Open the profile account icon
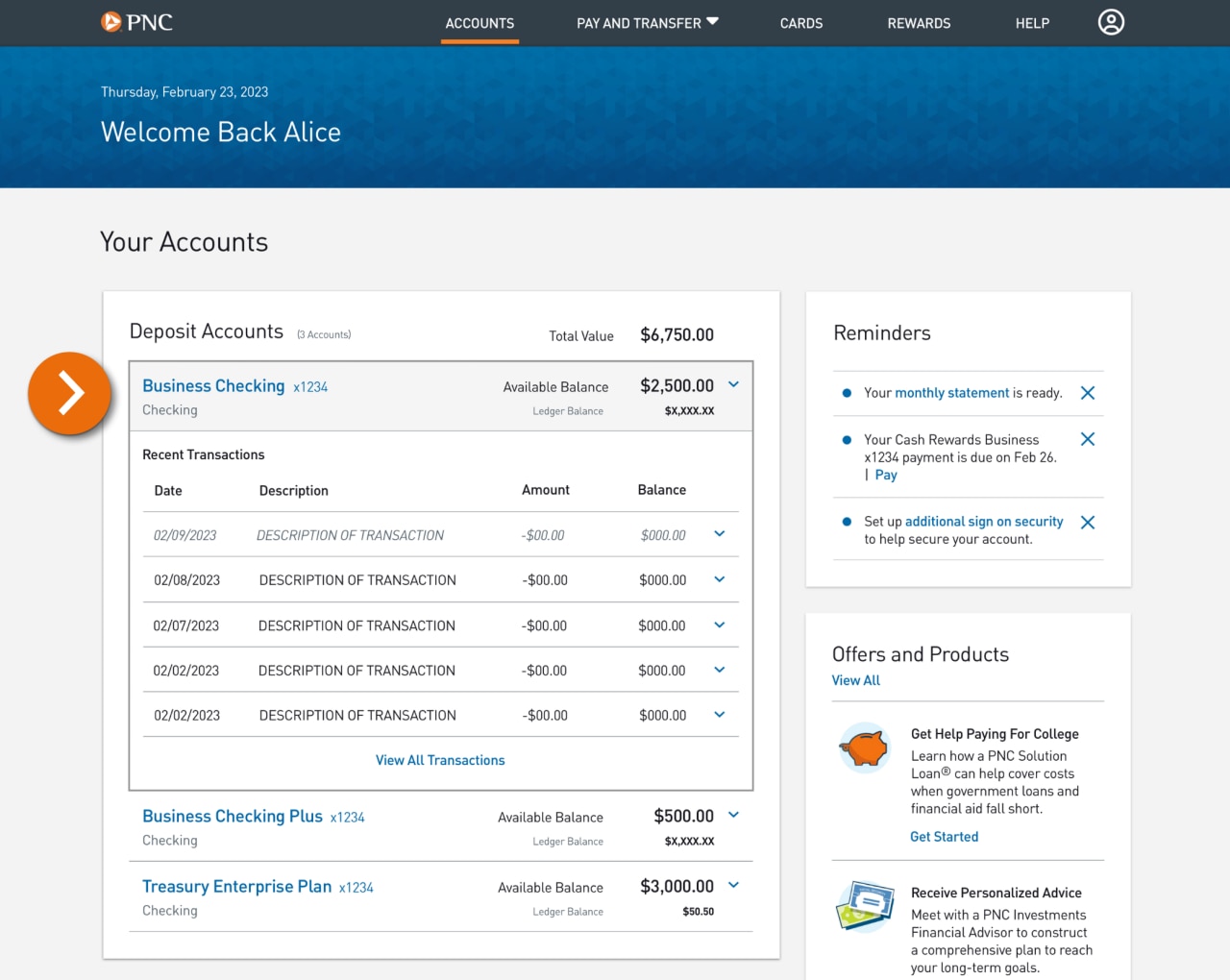The image size is (1230, 980). click(1111, 22)
